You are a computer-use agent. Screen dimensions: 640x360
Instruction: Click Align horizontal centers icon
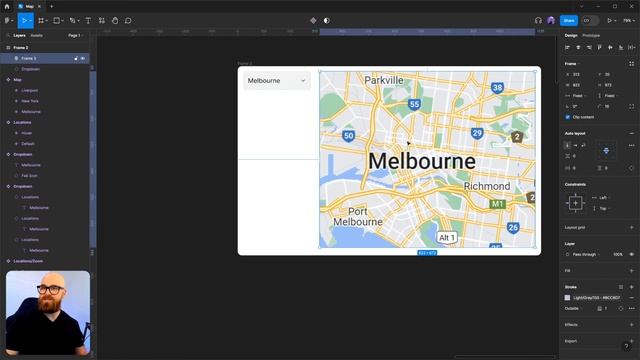pos(578,47)
